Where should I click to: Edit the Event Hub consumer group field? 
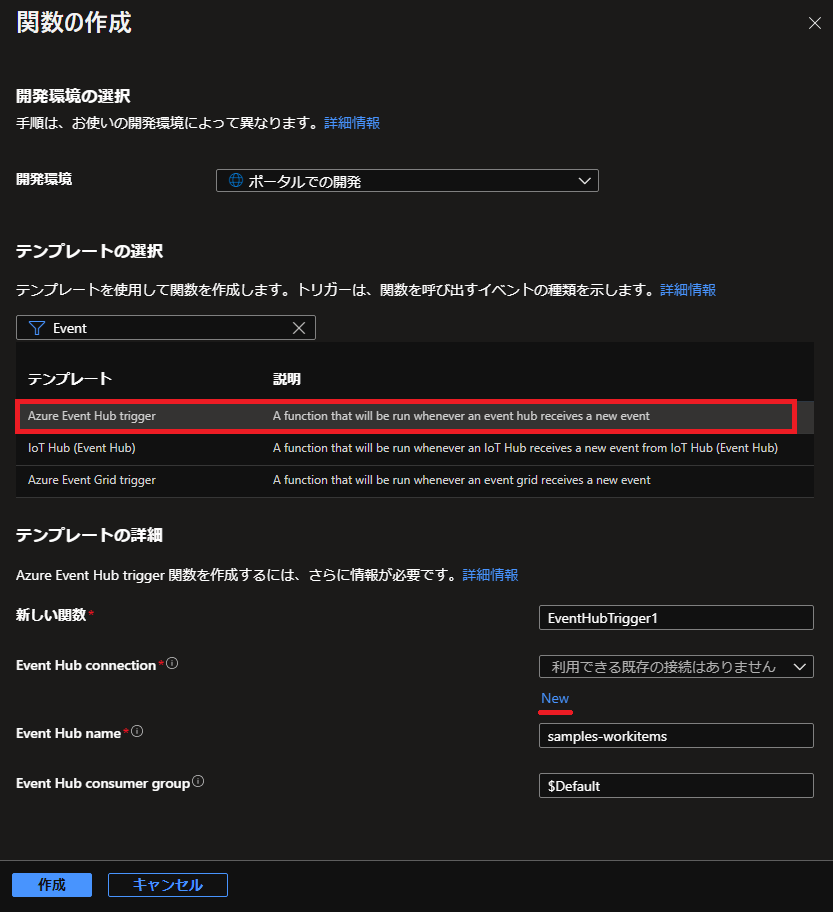pos(676,786)
